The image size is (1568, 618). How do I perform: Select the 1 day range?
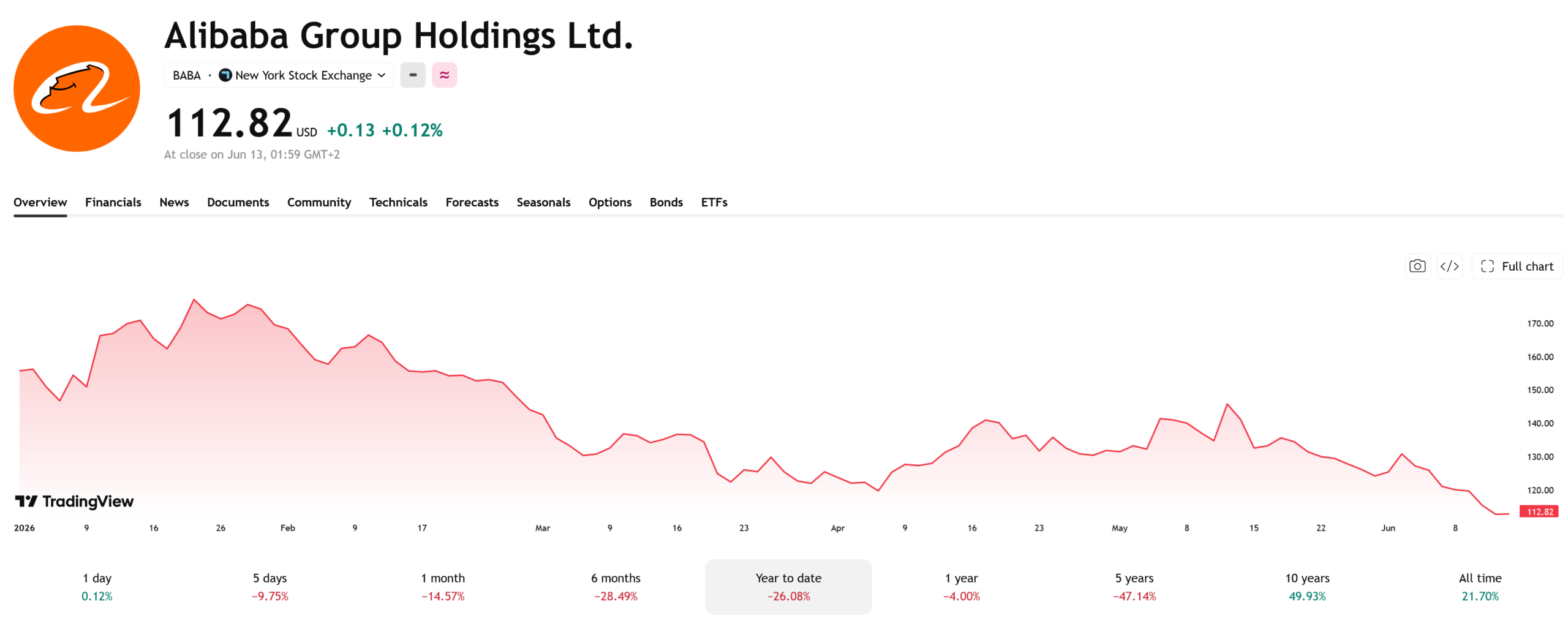pyautogui.click(x=97, y=586)
